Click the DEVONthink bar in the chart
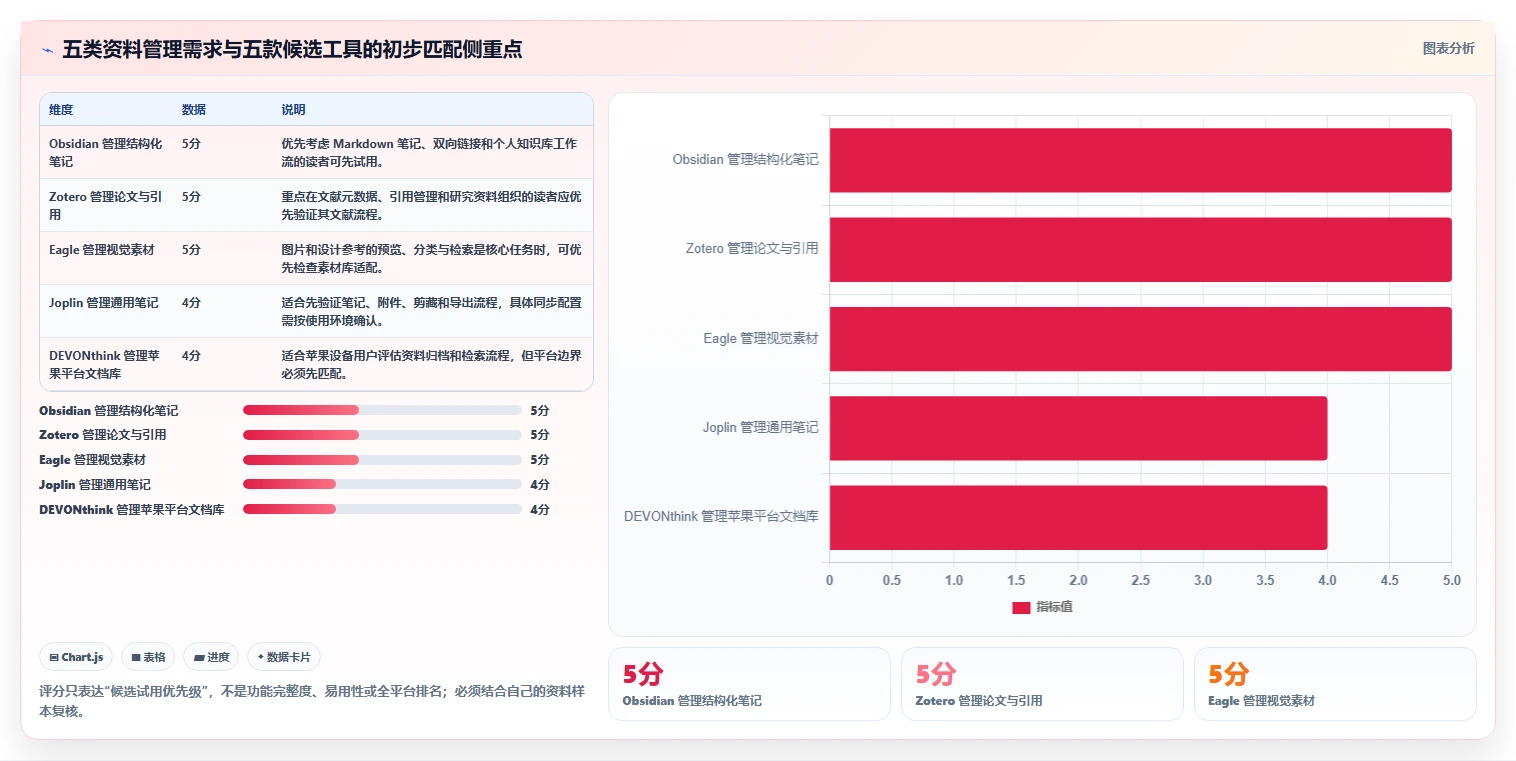1516x761 pixels. (1078, 517)
